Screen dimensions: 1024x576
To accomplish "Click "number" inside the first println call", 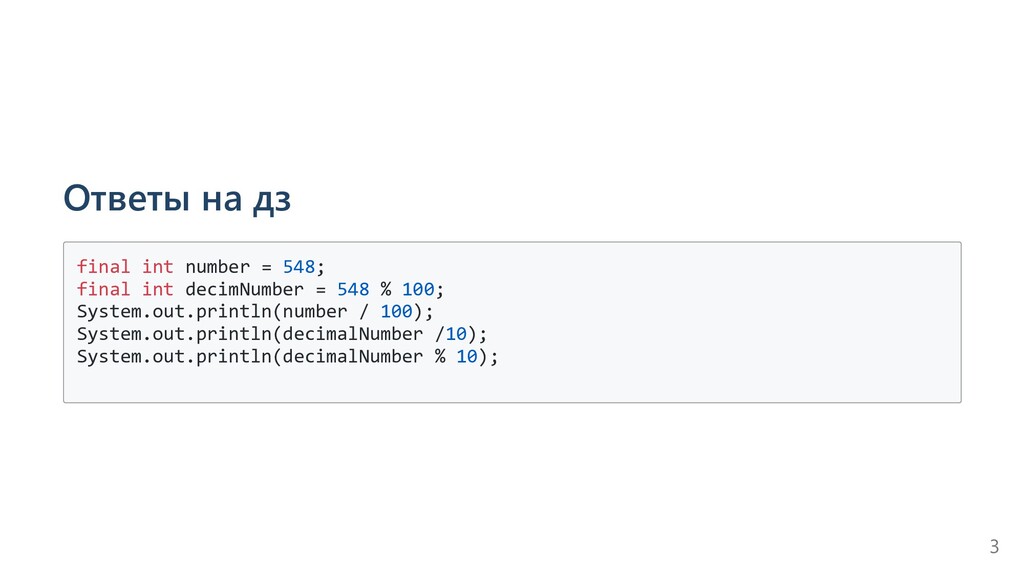I will [x=315, y=311].
